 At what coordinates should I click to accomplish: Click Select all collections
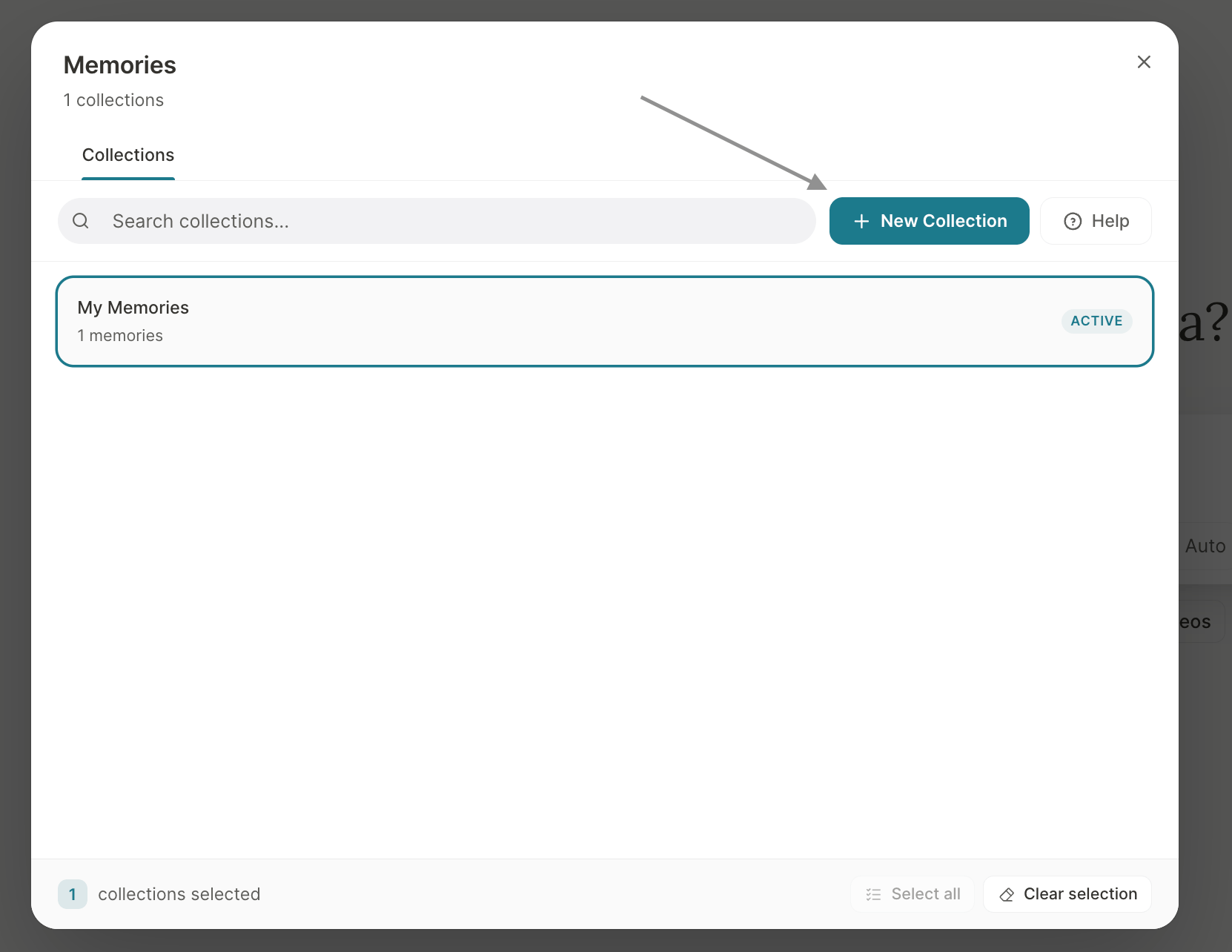point(912,894)
